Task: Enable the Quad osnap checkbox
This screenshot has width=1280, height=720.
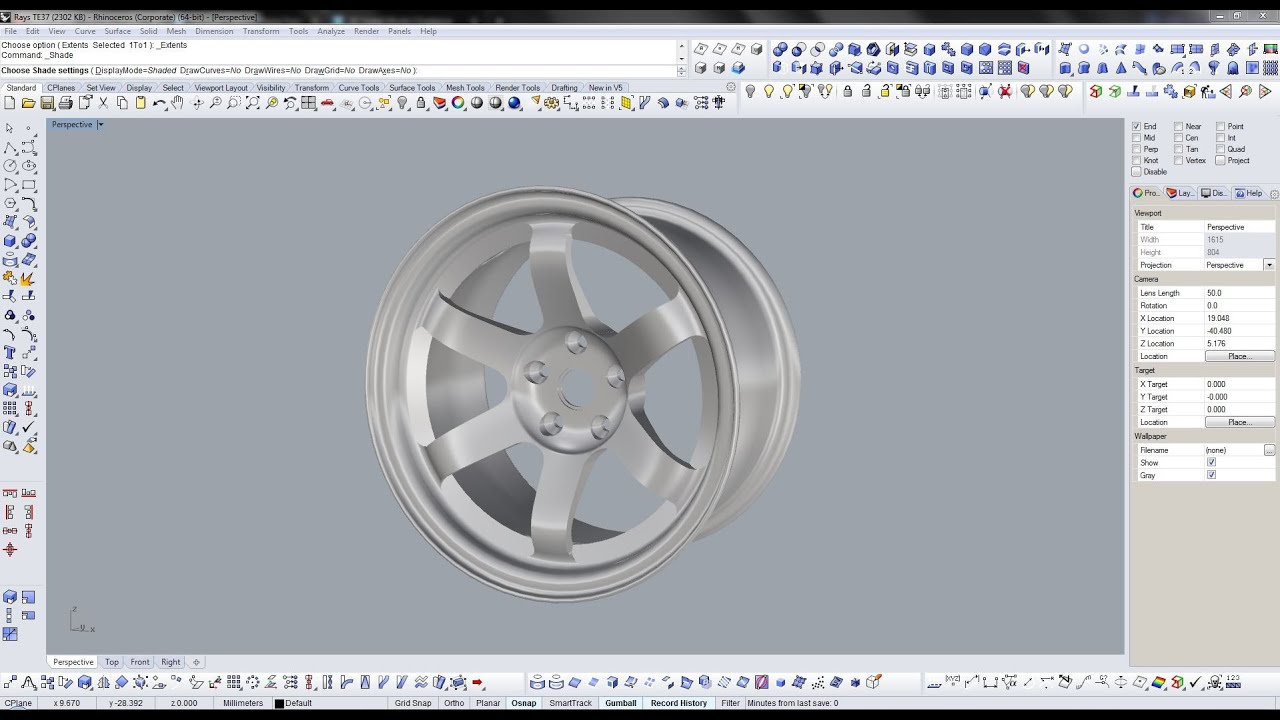Action: click(x=1221, y=149)
